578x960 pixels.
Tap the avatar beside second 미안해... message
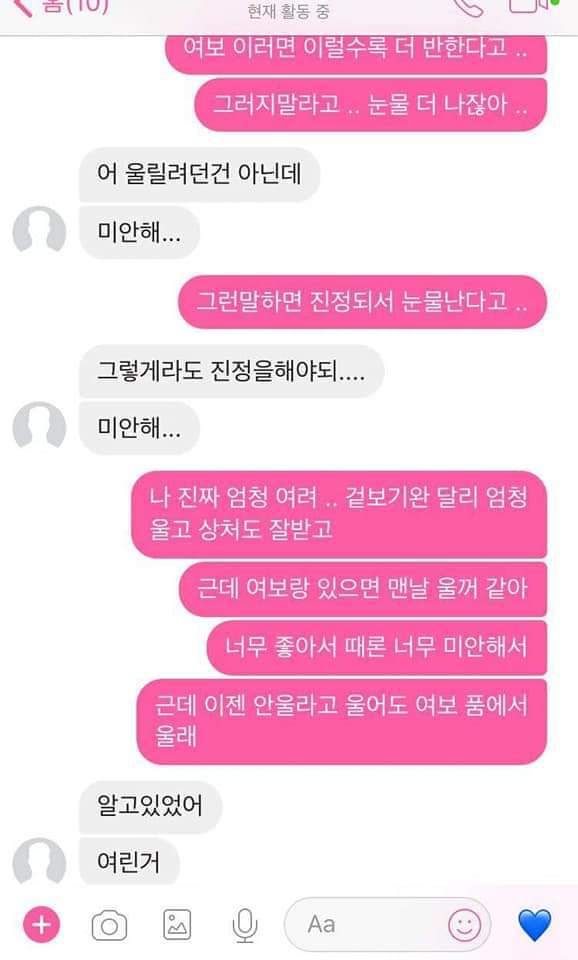point(39,426)
